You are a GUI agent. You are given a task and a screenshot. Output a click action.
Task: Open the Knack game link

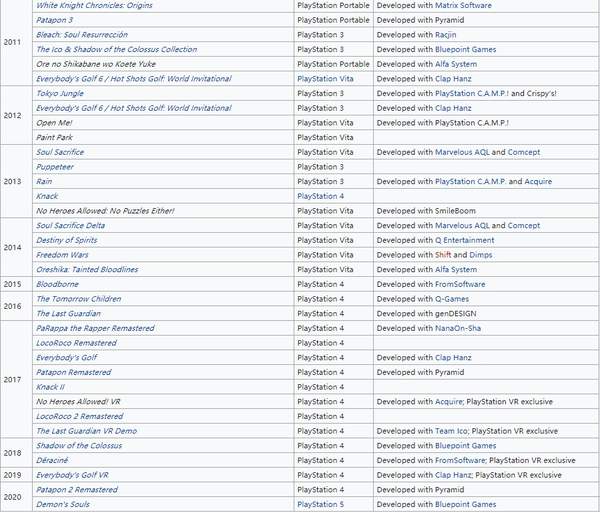[47, 196]
